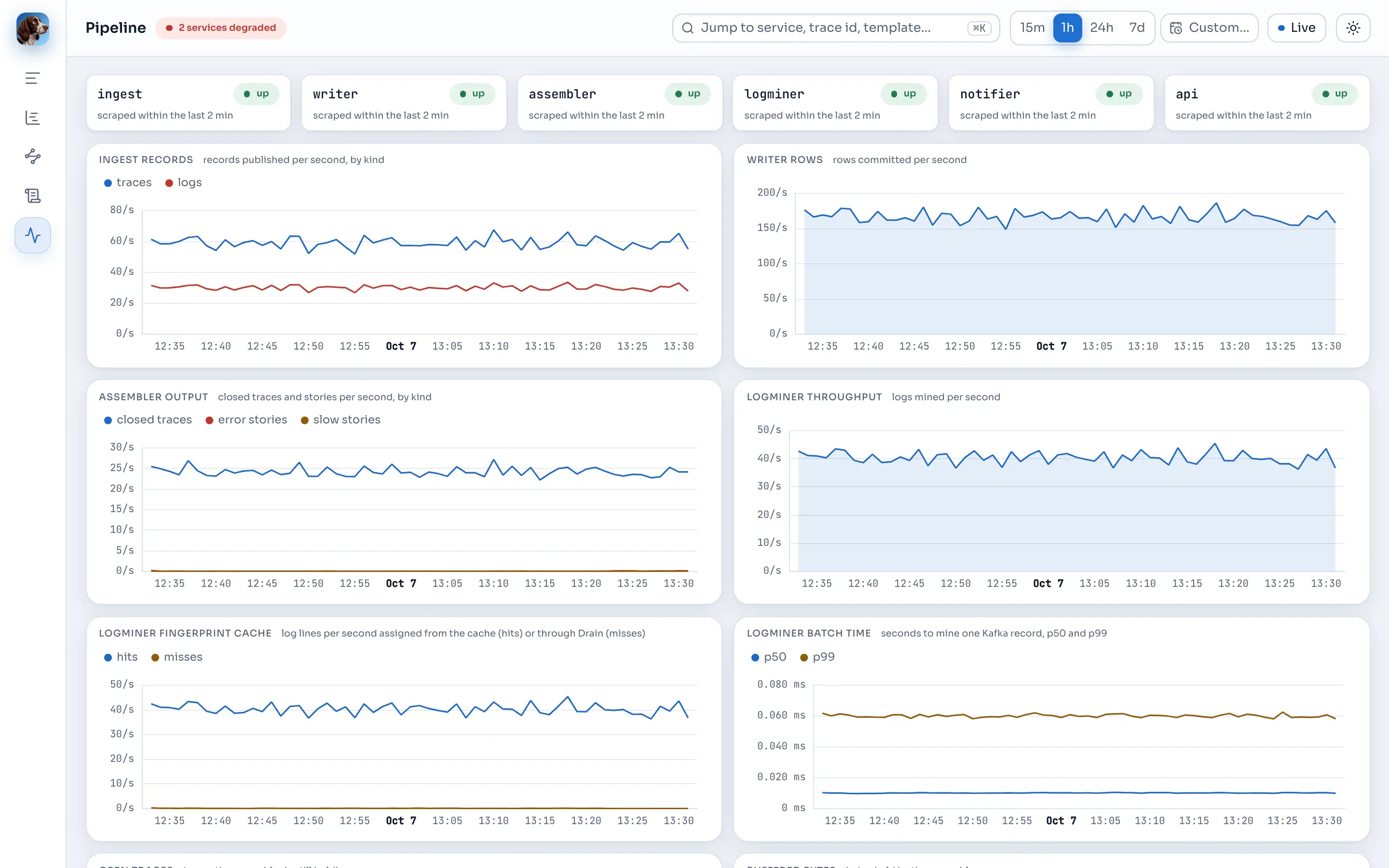Open the writer service card

coord(404,103)
